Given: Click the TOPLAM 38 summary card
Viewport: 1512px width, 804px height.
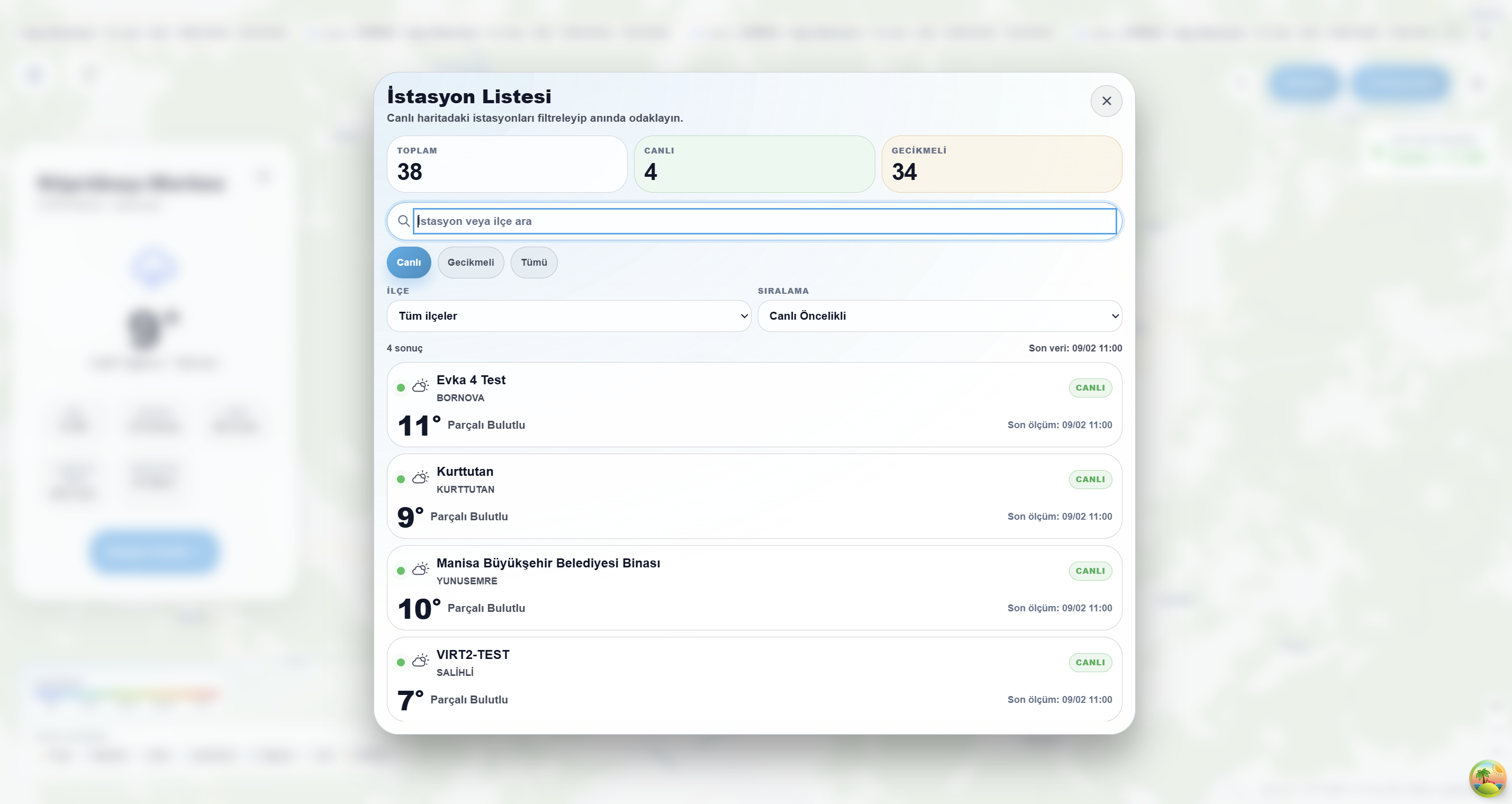Looking at the screenshot, I should 506,164.
